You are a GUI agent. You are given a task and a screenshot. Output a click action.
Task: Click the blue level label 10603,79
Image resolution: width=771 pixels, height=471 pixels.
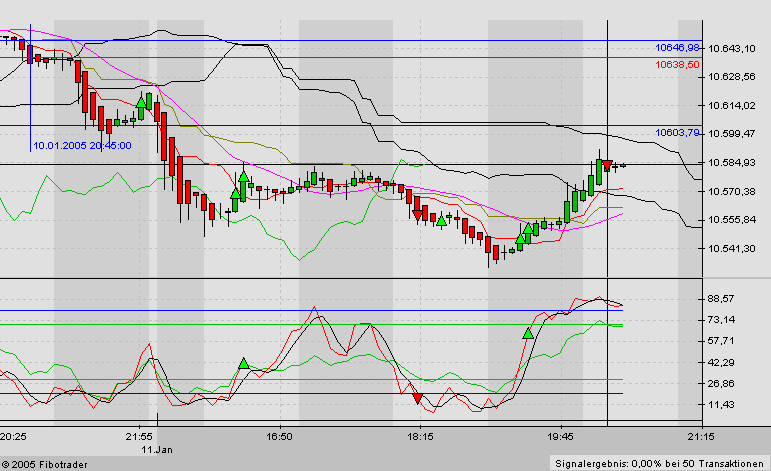click(x=677, y=132)
